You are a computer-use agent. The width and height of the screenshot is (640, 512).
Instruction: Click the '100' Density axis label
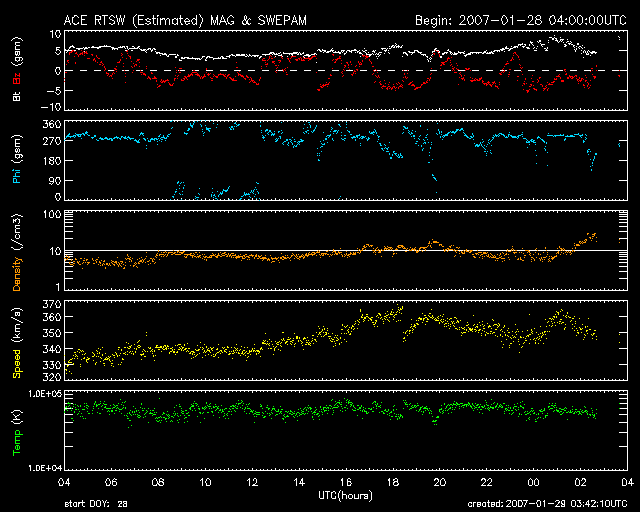pyautogui.click(x=53, y=214)
